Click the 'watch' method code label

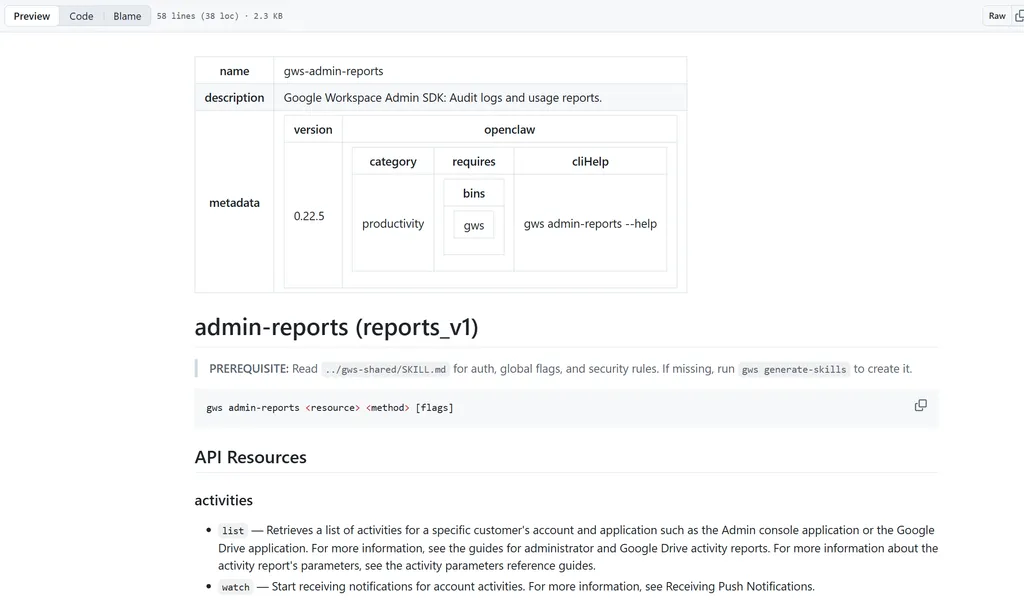click(235, 587)
